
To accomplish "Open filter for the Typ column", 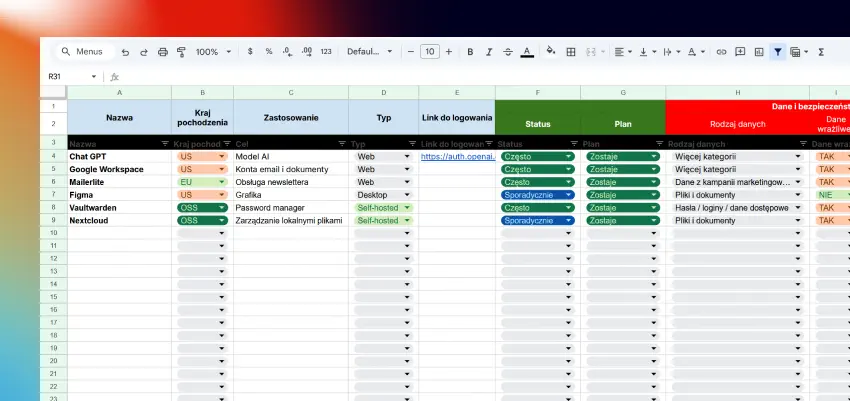I will click(412, 144).
